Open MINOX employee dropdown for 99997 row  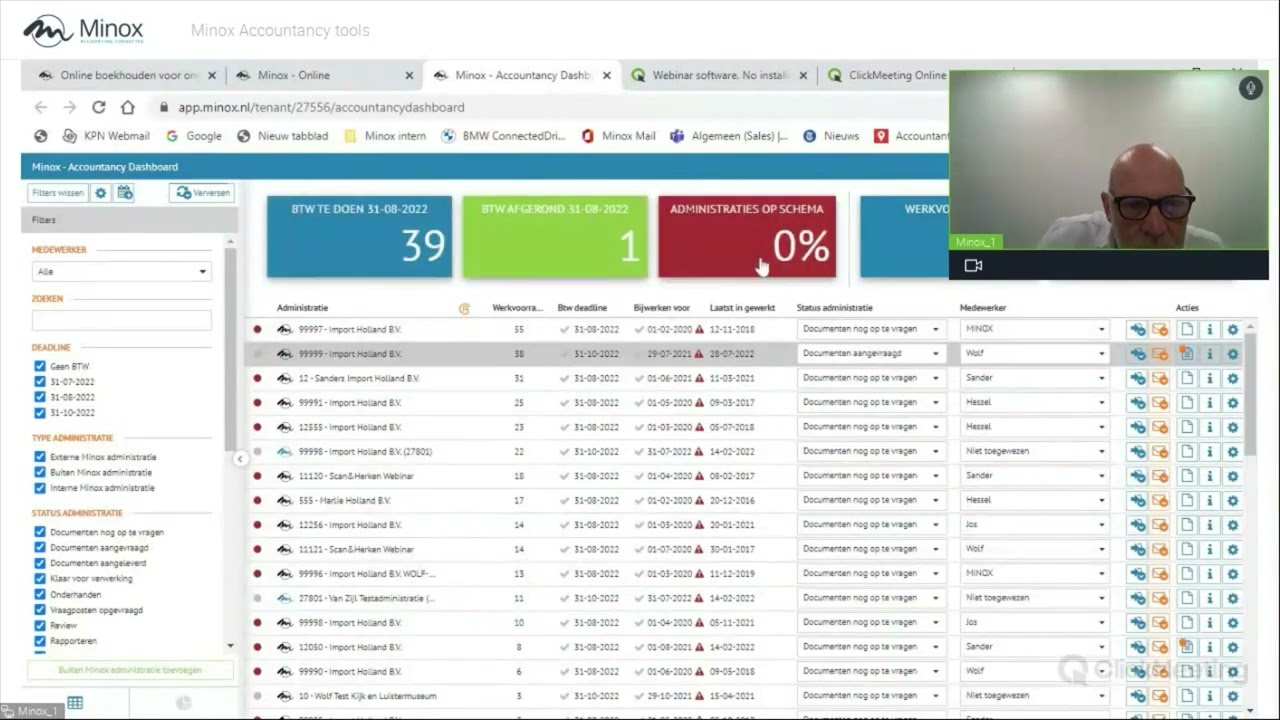[x=1035, y=329]
